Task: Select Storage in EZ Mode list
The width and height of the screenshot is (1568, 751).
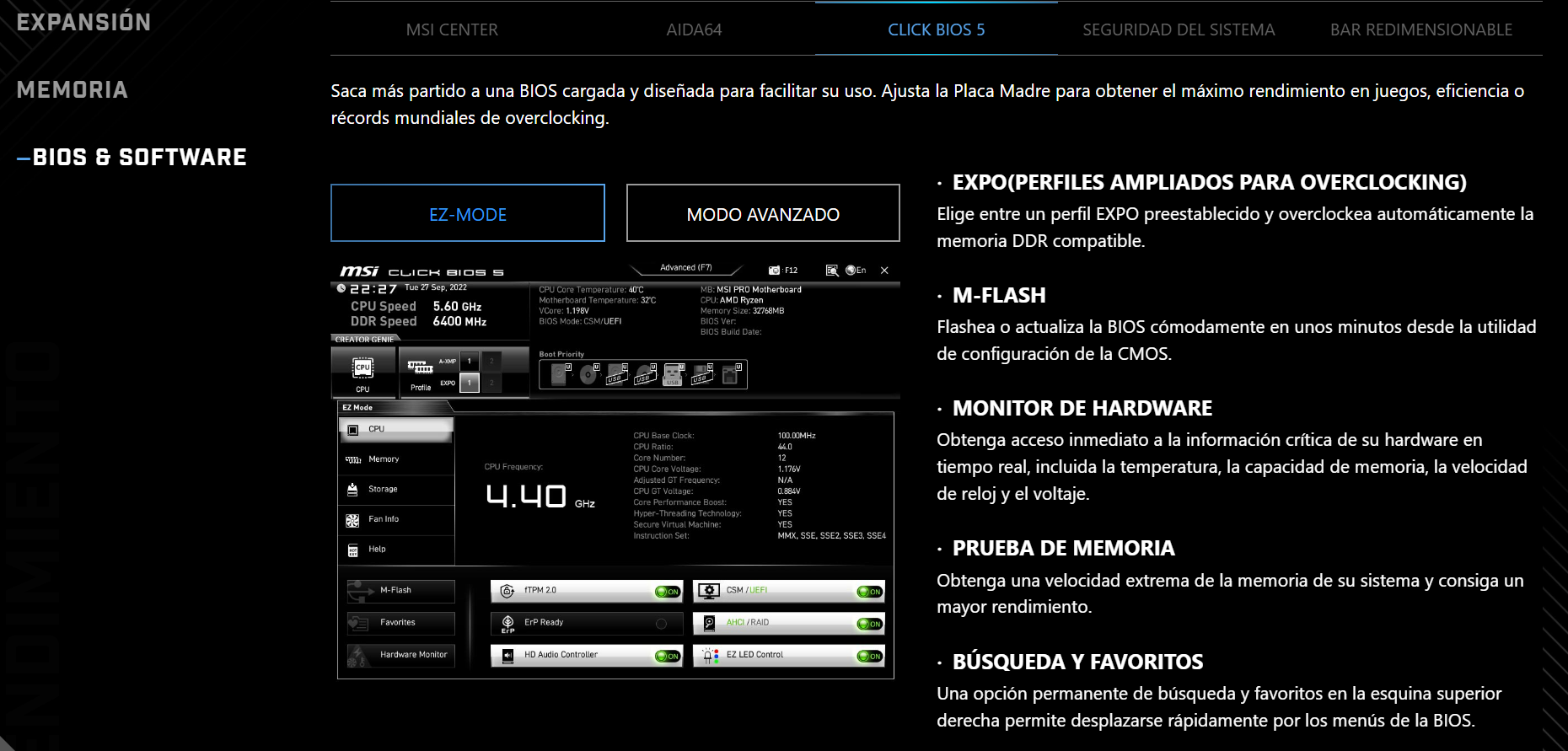Action: point(396,489)
